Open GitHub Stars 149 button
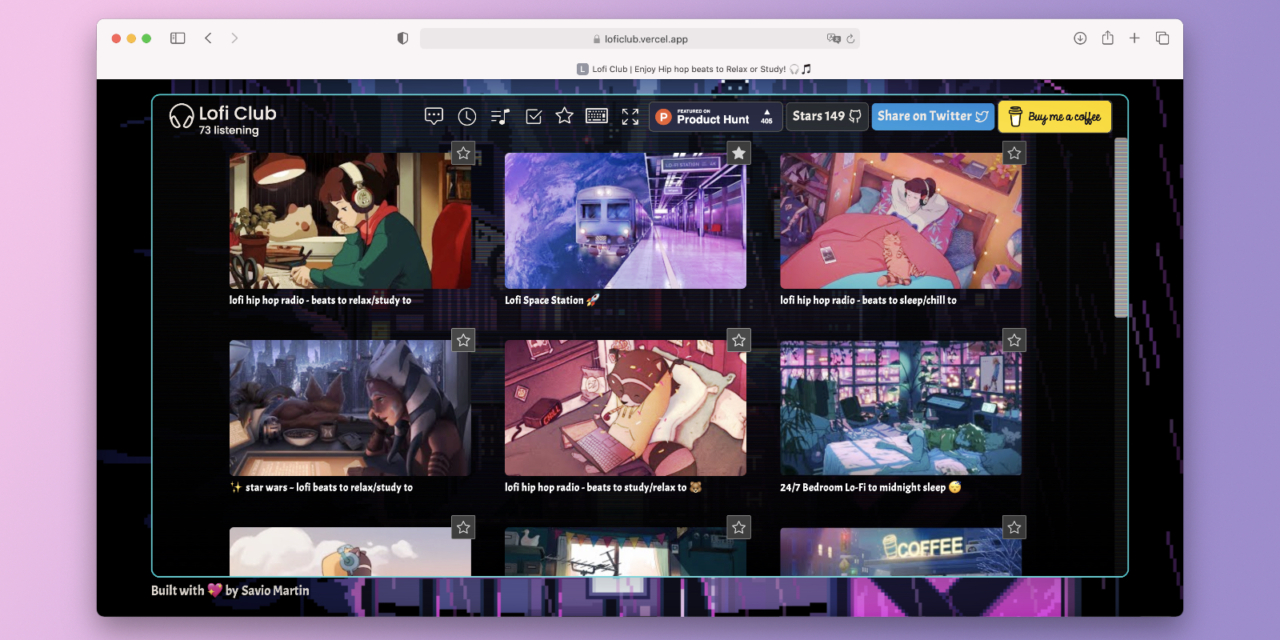Viewport: 1280px width, 640px height. (827, 116)
